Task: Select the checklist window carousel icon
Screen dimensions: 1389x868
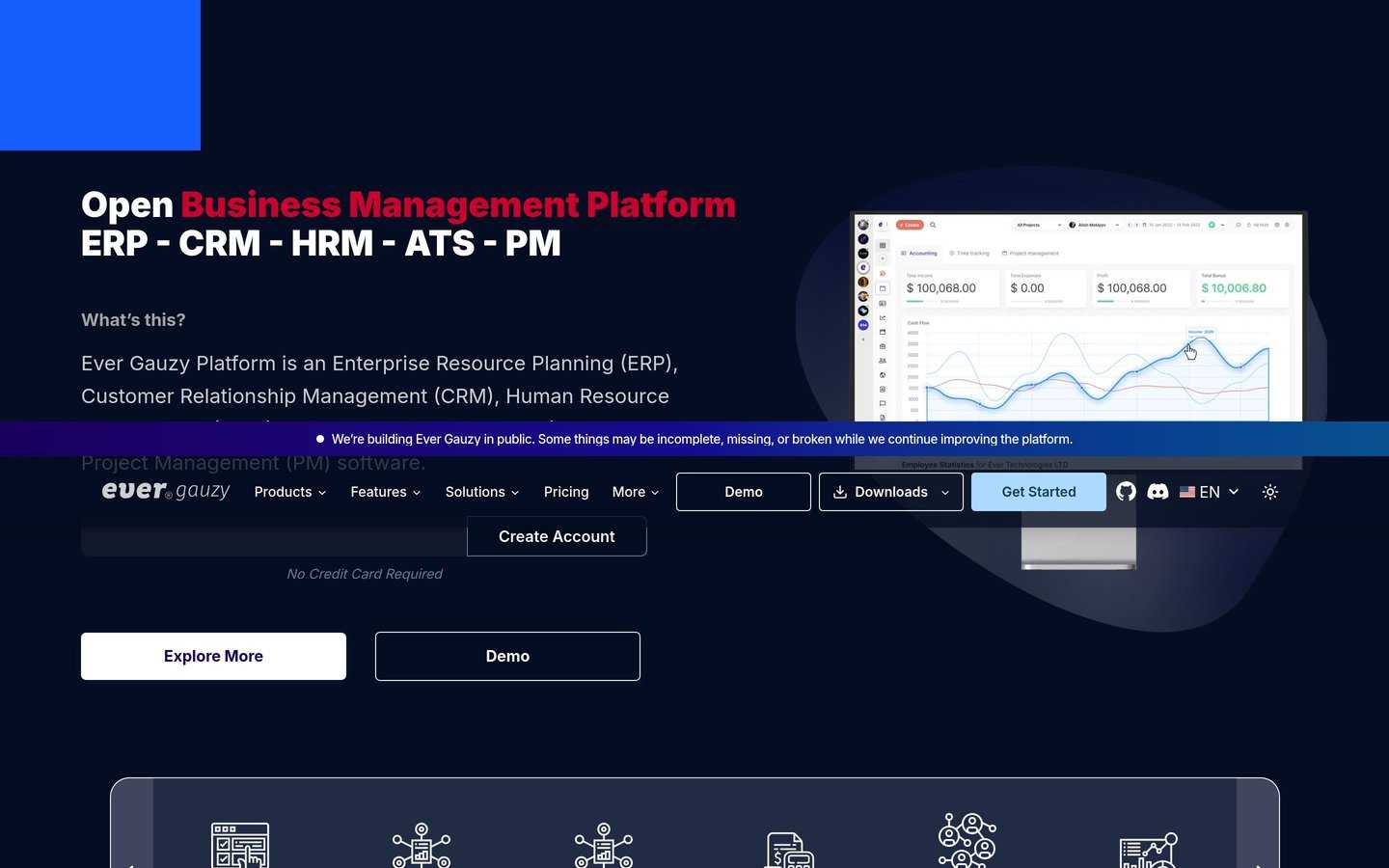Action: pyautogui.click(x=240, y=846)
